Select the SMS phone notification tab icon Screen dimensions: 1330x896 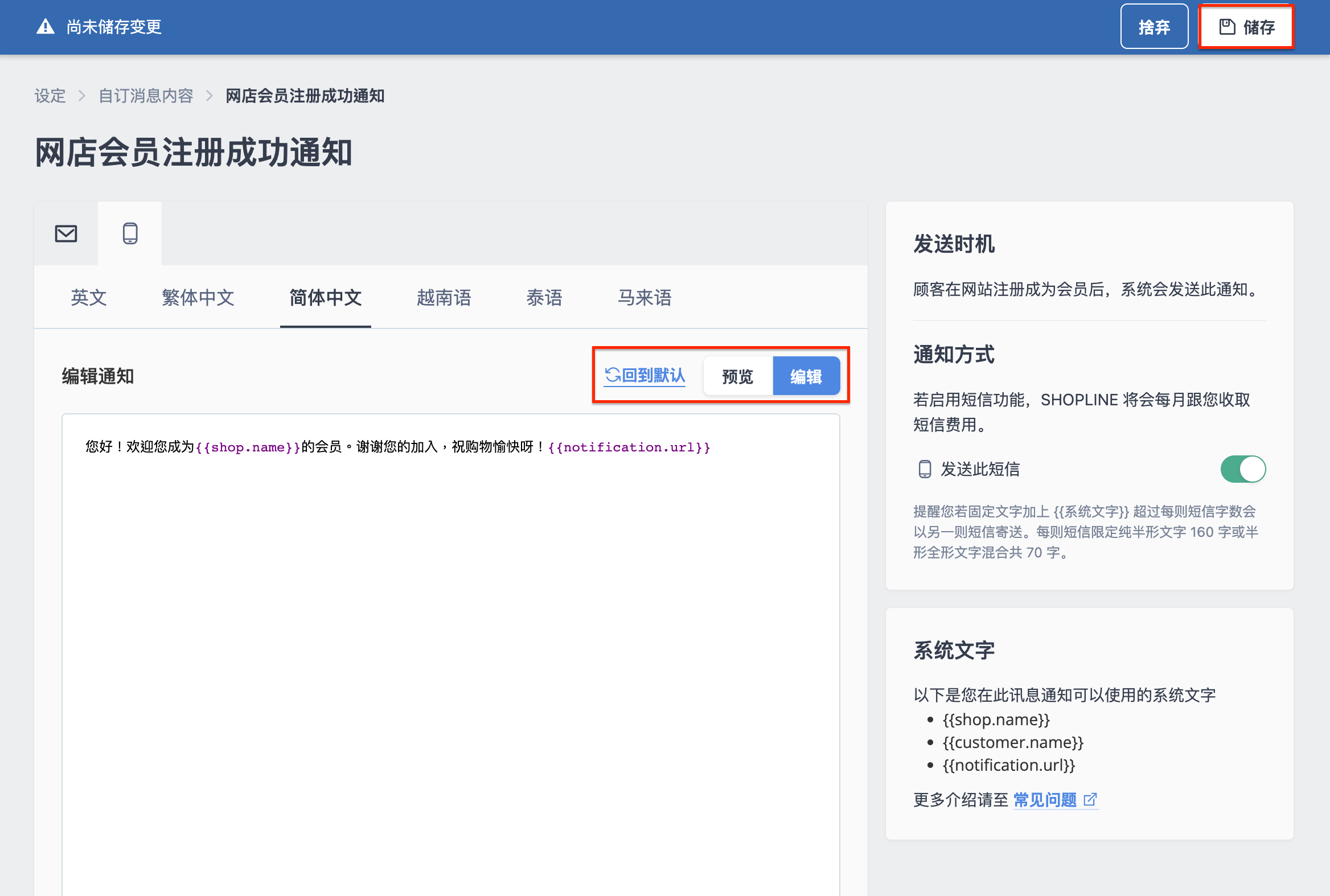pyautogui.click(x=130, y=233)
